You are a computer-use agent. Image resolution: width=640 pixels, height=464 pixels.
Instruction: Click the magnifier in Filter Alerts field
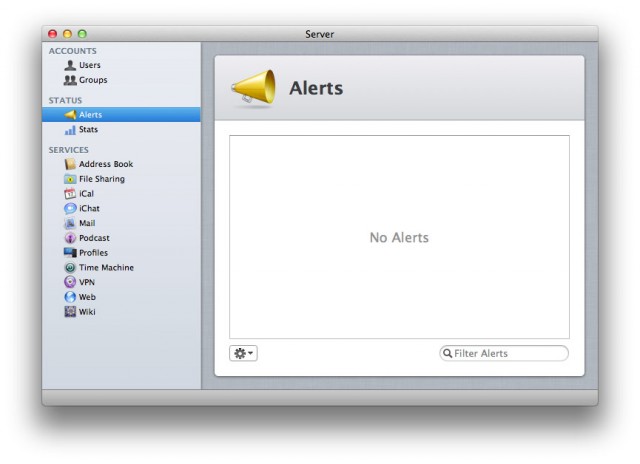448,353
